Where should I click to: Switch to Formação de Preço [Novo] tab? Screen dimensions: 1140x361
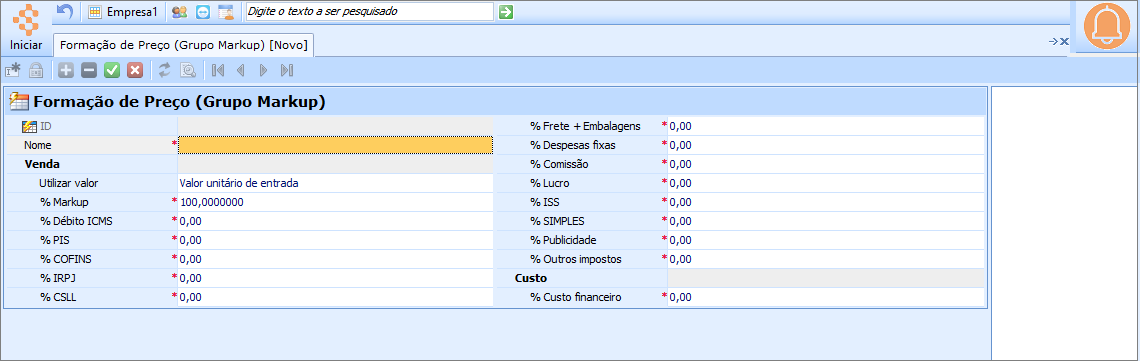pos(184,45)
